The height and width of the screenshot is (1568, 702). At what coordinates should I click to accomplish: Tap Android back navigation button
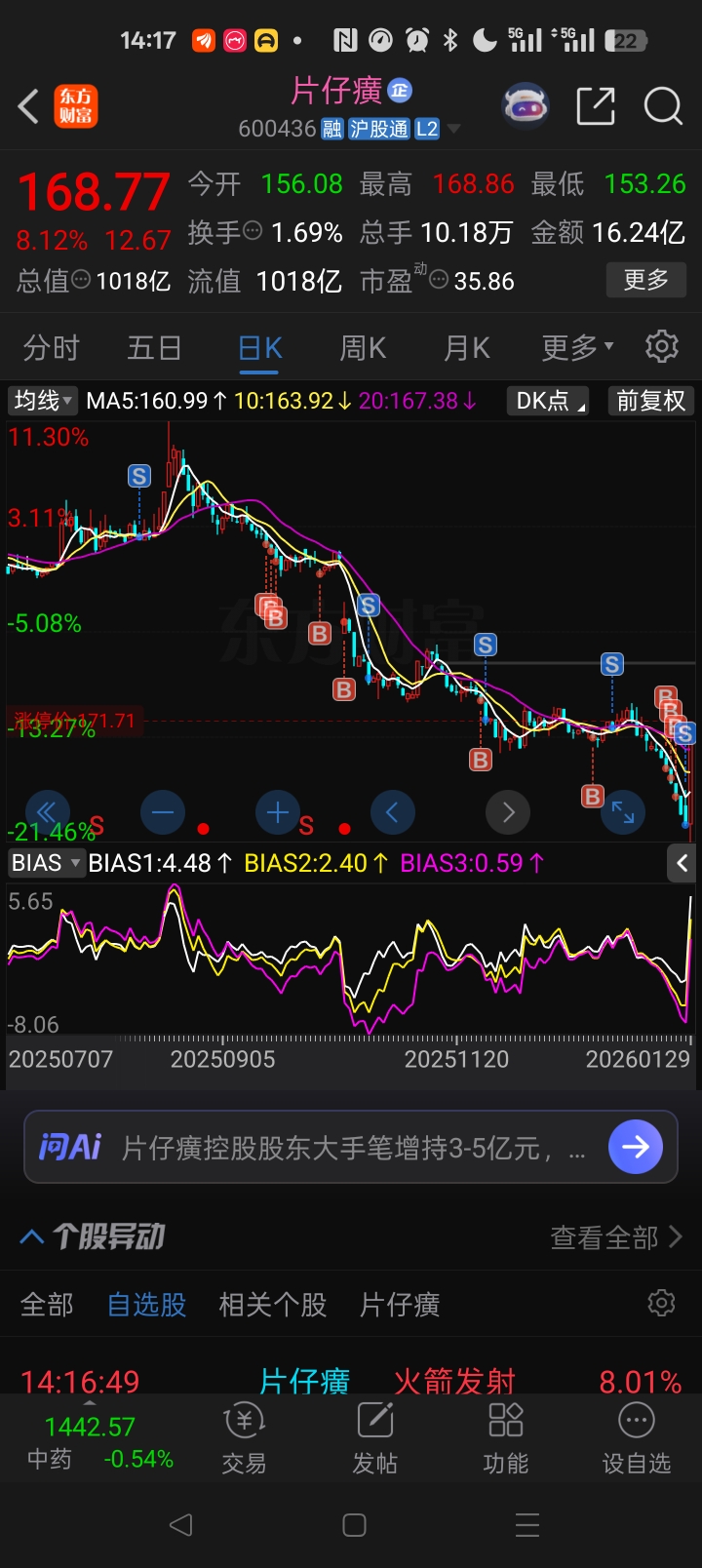click(x=181, y=1525)
